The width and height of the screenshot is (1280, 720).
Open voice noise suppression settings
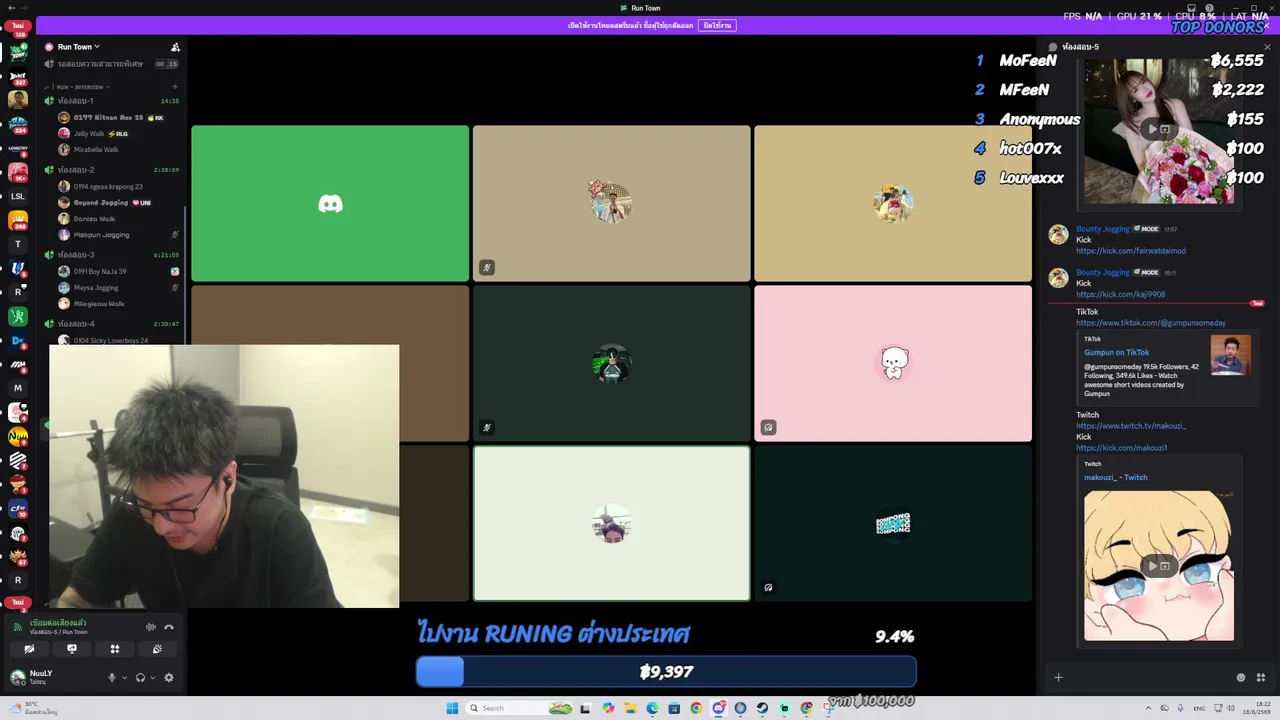click(x=151, y=627)
